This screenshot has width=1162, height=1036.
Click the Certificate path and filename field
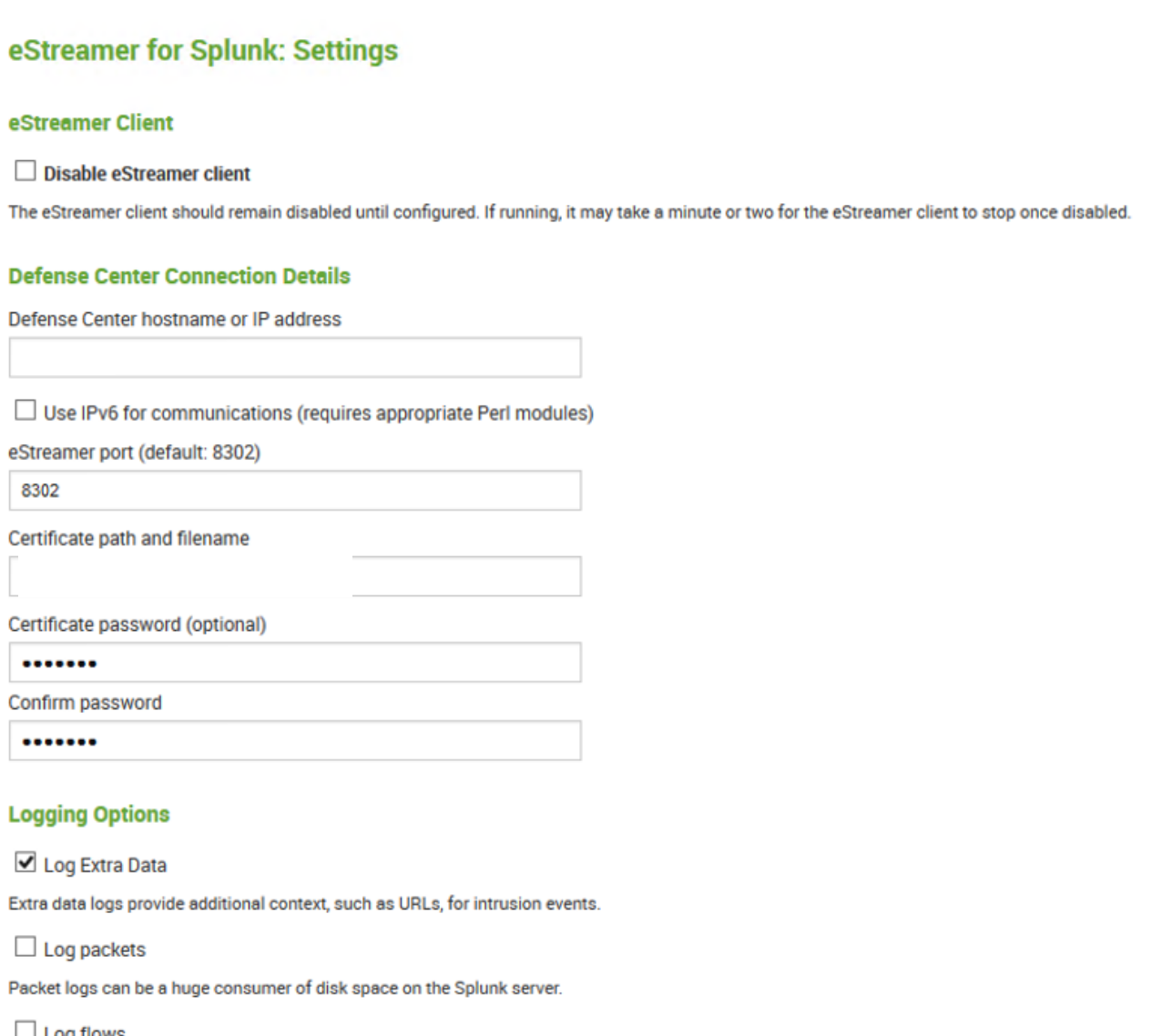coord(464,576)
